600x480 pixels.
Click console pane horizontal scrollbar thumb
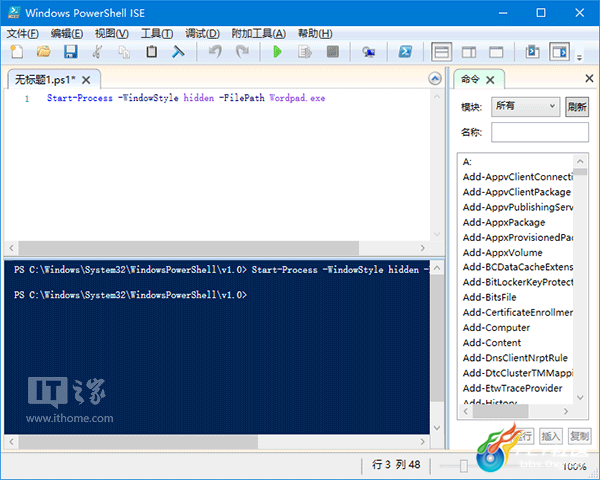138,442
